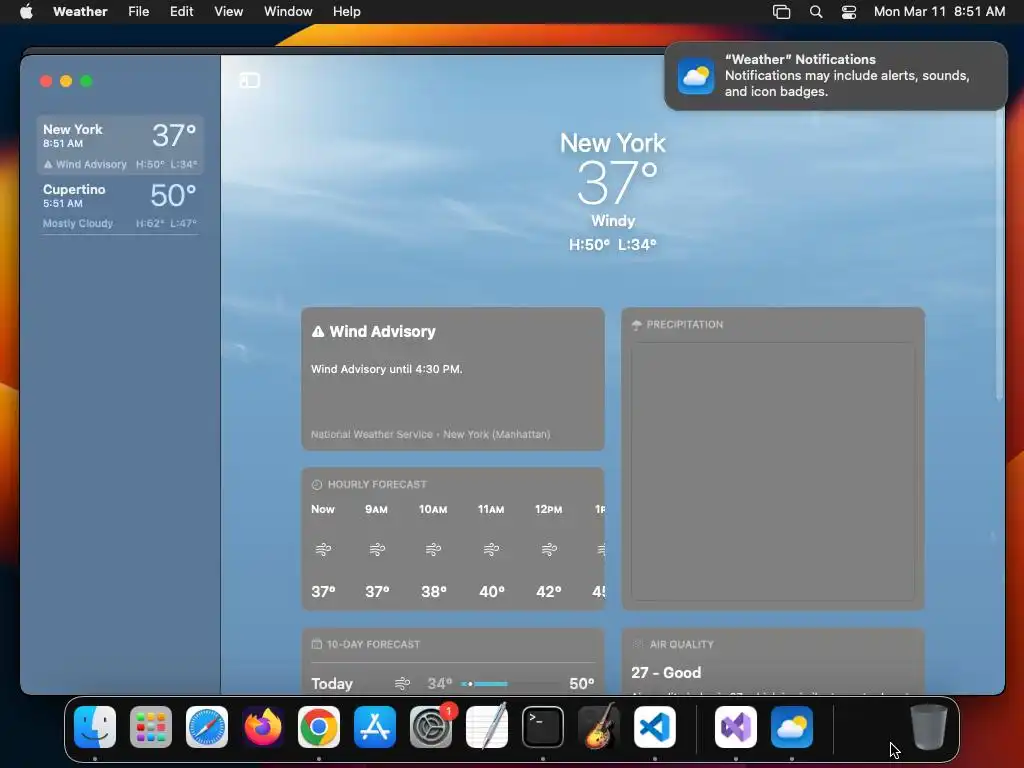Open the Window menu
Viewport: 1024px width, 768px height.
point(288,12)
